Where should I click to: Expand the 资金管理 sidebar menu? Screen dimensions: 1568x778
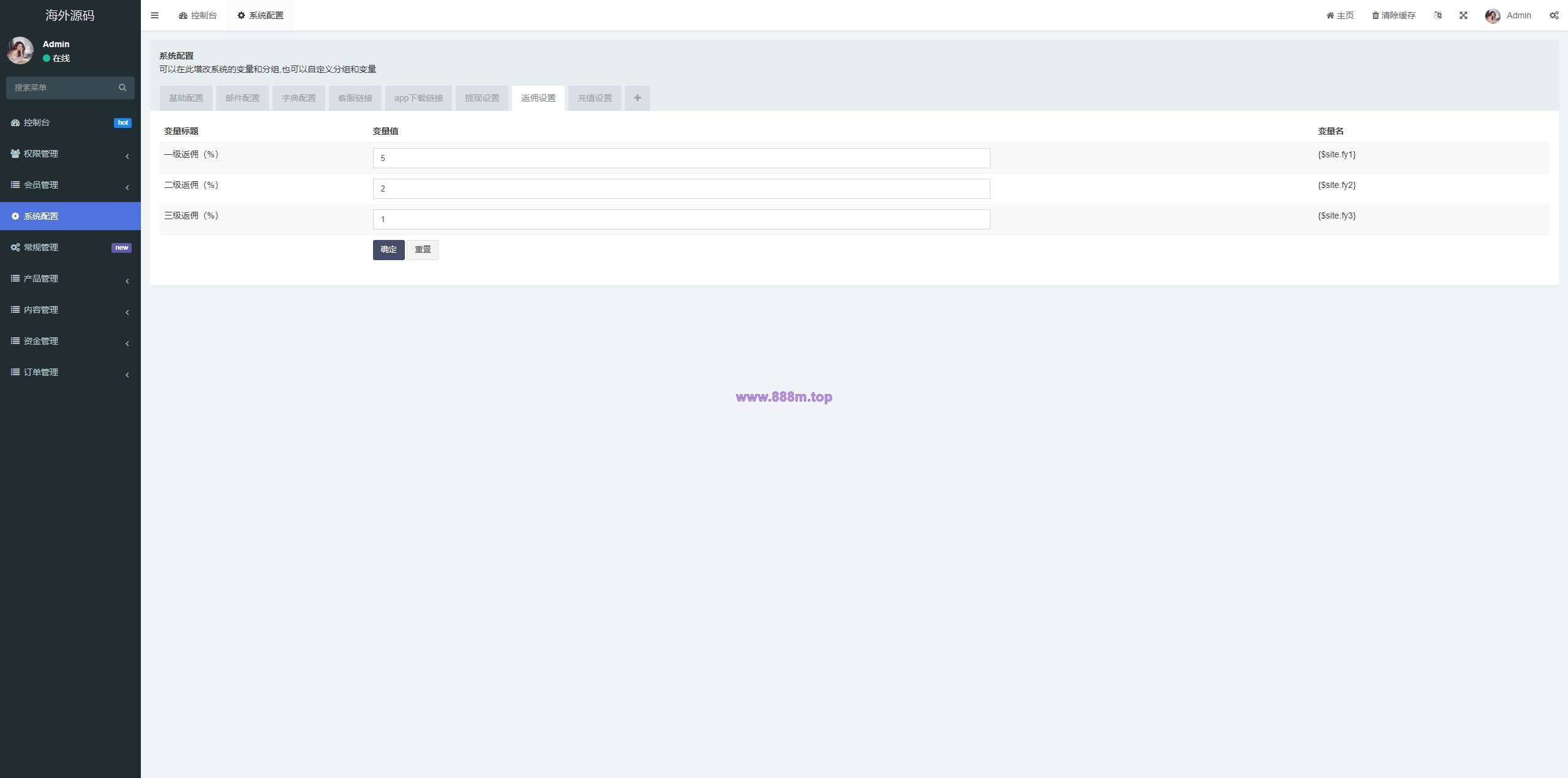coord(70,341)
